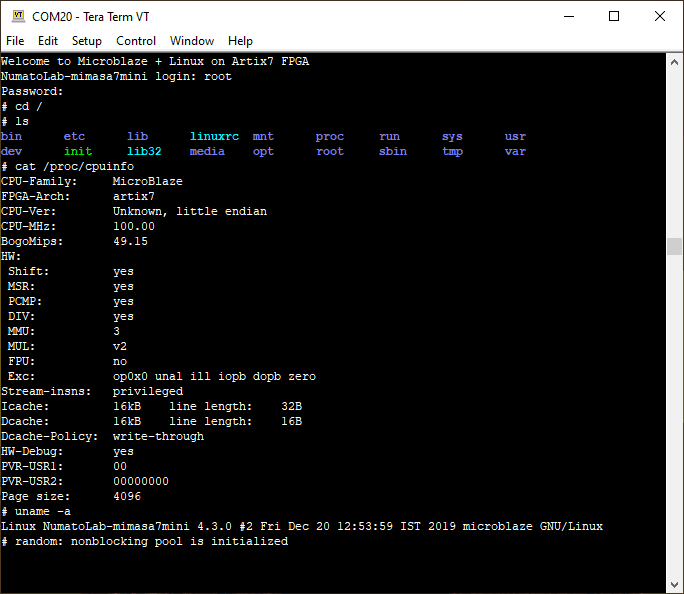684x594 pixels.
Task: Maximize the Tera Term window
Action: 614,17
